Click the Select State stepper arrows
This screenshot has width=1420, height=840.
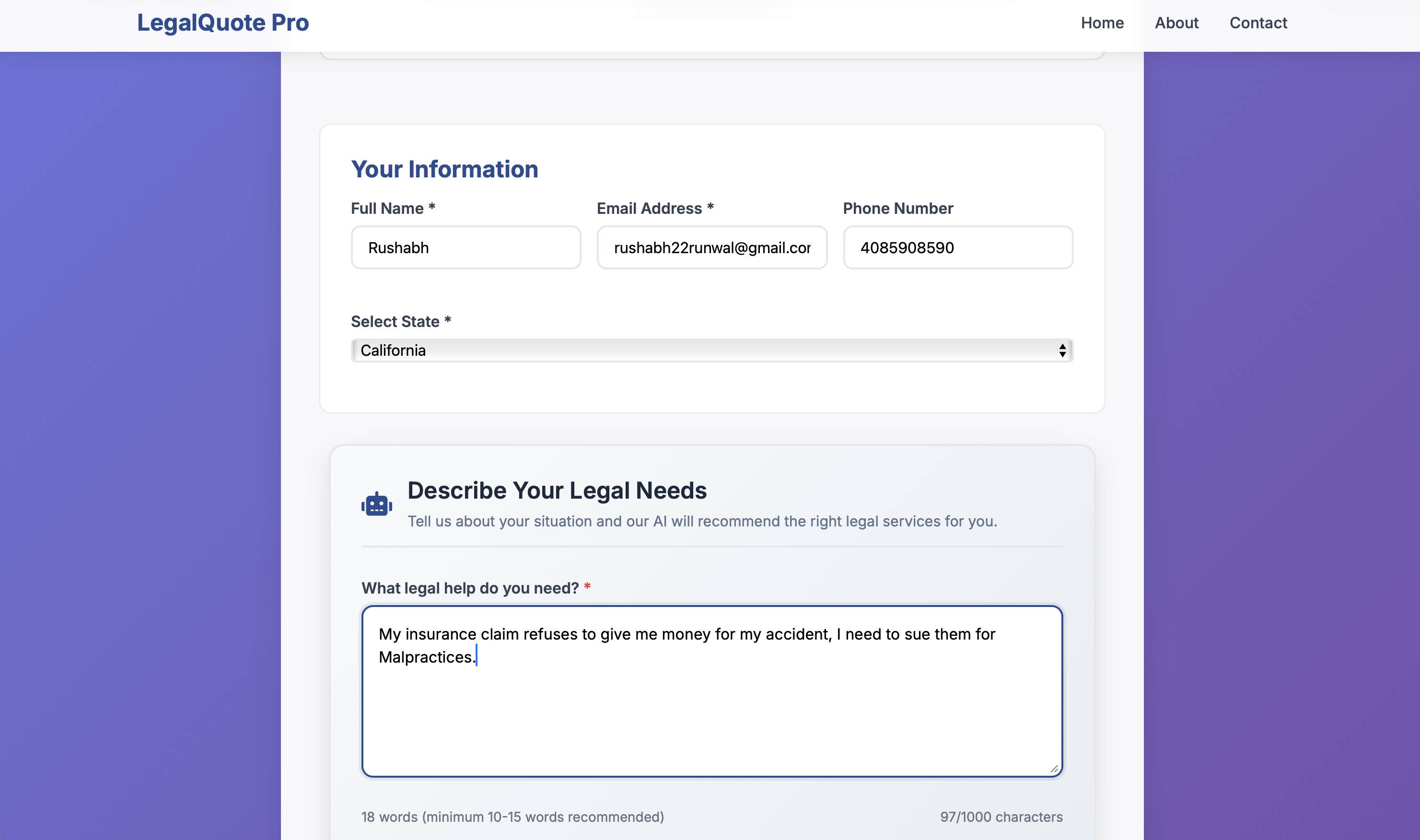[1062, 350]
